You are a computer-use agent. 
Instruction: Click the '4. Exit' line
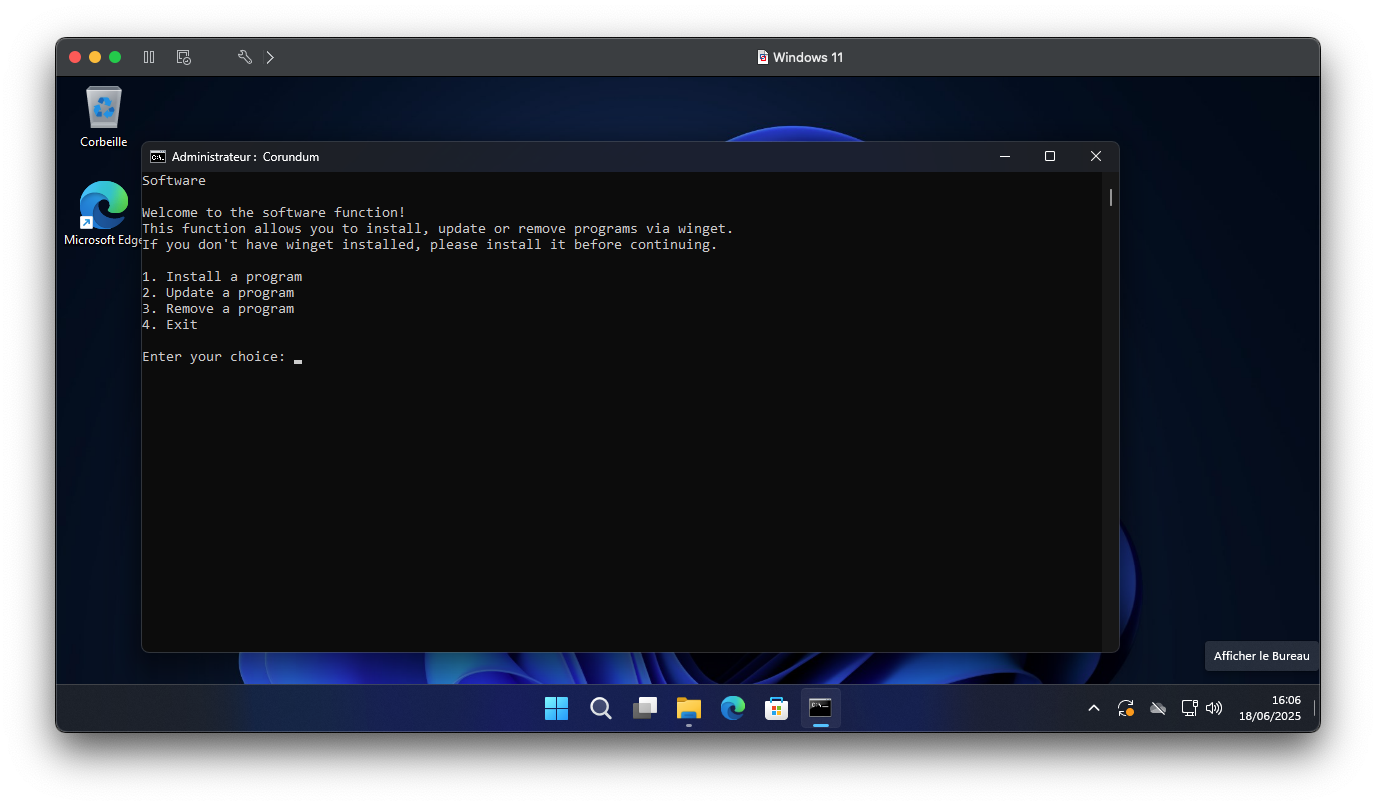click(x=170, y=325)
